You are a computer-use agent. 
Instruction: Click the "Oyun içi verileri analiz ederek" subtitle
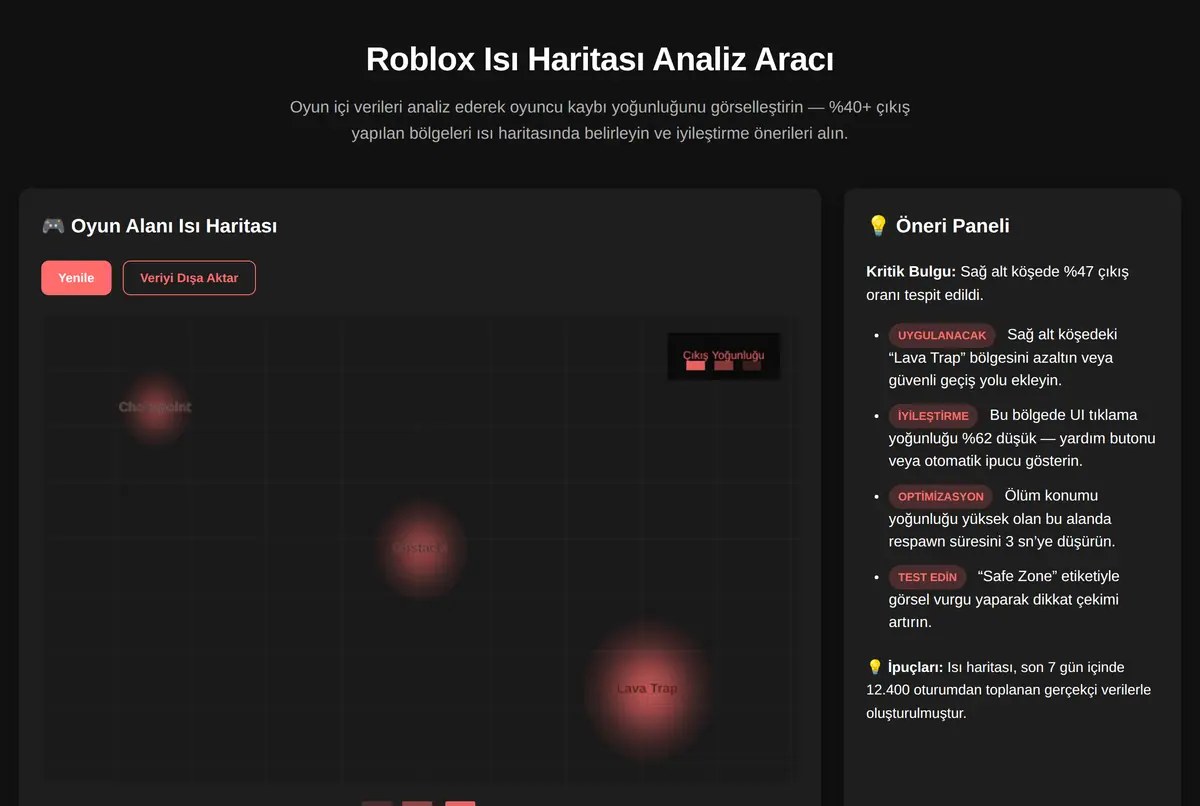600,120
